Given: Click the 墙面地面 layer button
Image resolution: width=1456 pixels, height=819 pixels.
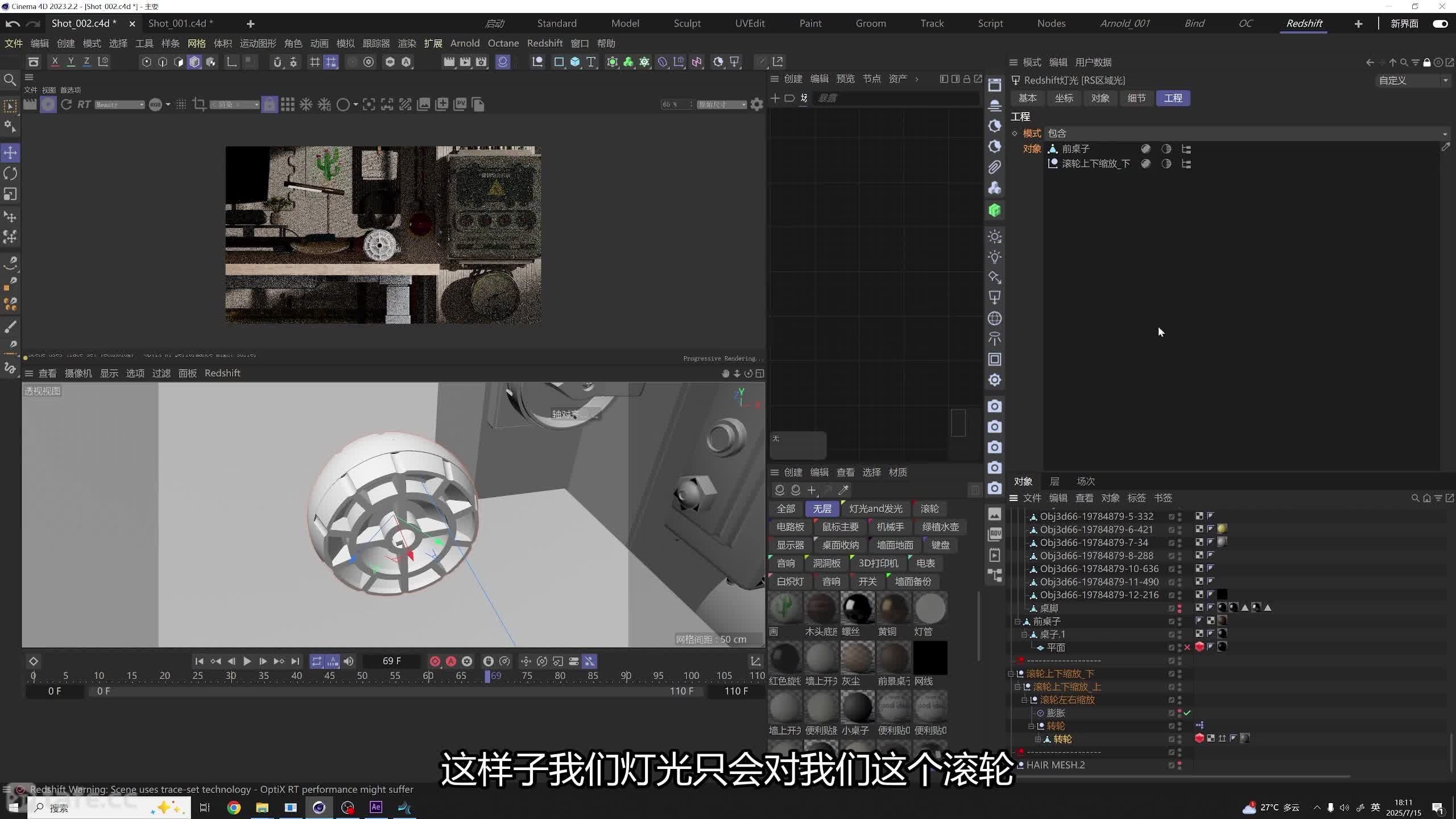Looking at the screenshot, I should pyautogui.click(x=895, y=545).
